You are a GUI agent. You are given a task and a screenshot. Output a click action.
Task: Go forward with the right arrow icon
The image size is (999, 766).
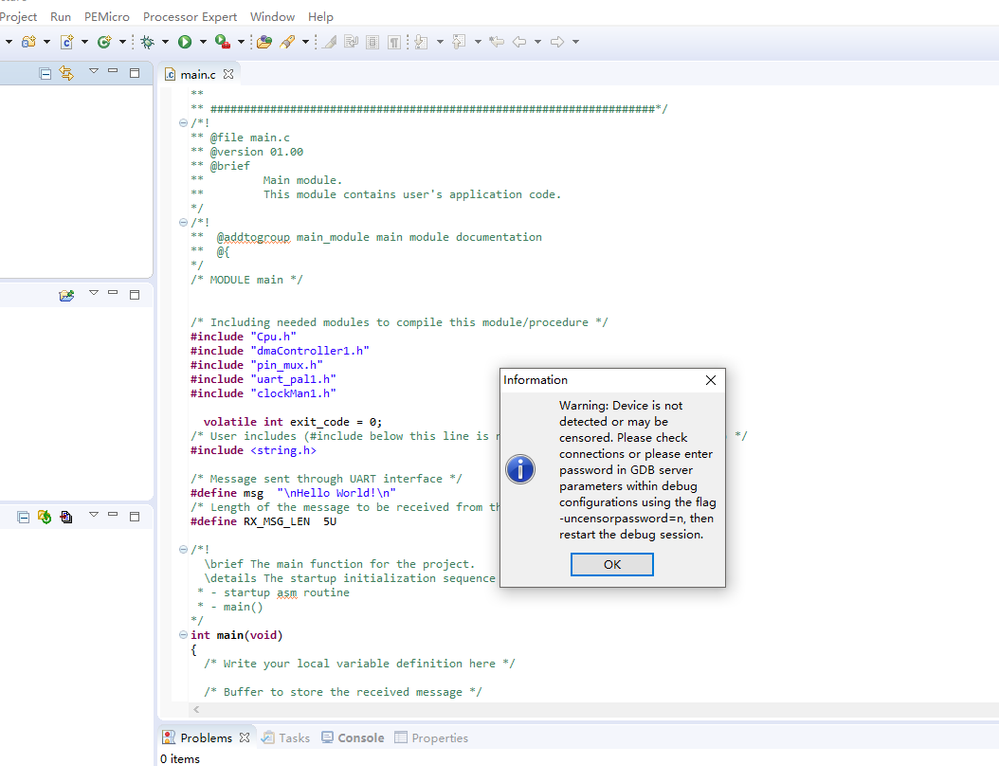click(557, 42)
